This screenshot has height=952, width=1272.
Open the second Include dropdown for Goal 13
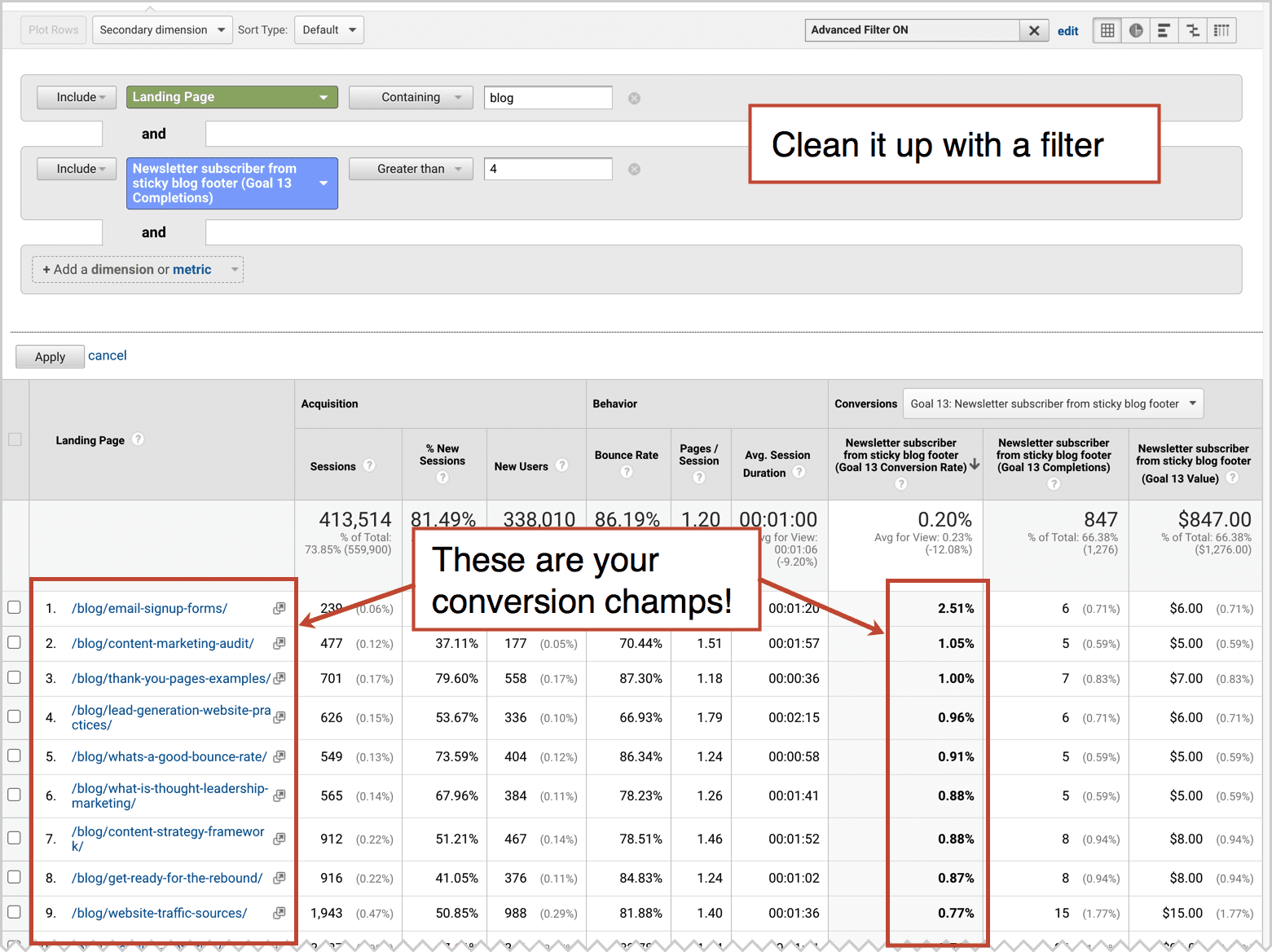(77, 169)
